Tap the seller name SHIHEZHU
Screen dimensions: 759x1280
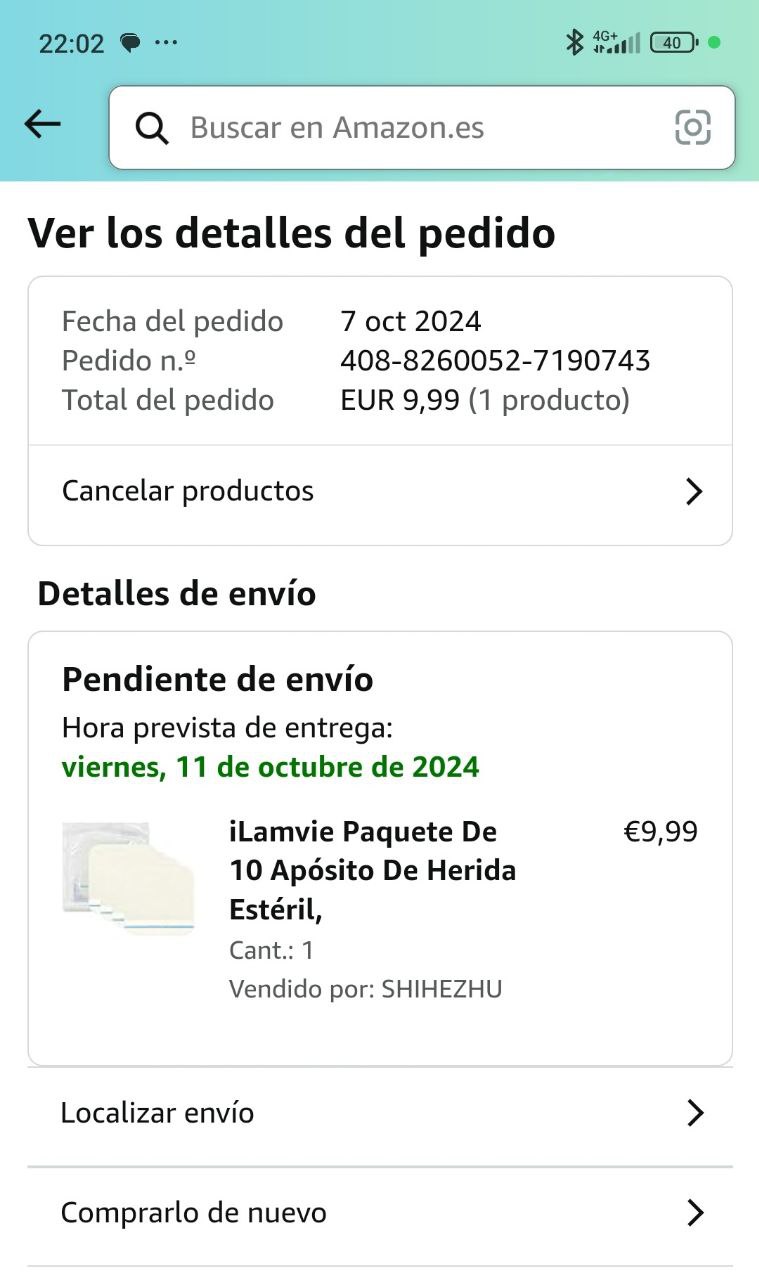pos(441,989)
